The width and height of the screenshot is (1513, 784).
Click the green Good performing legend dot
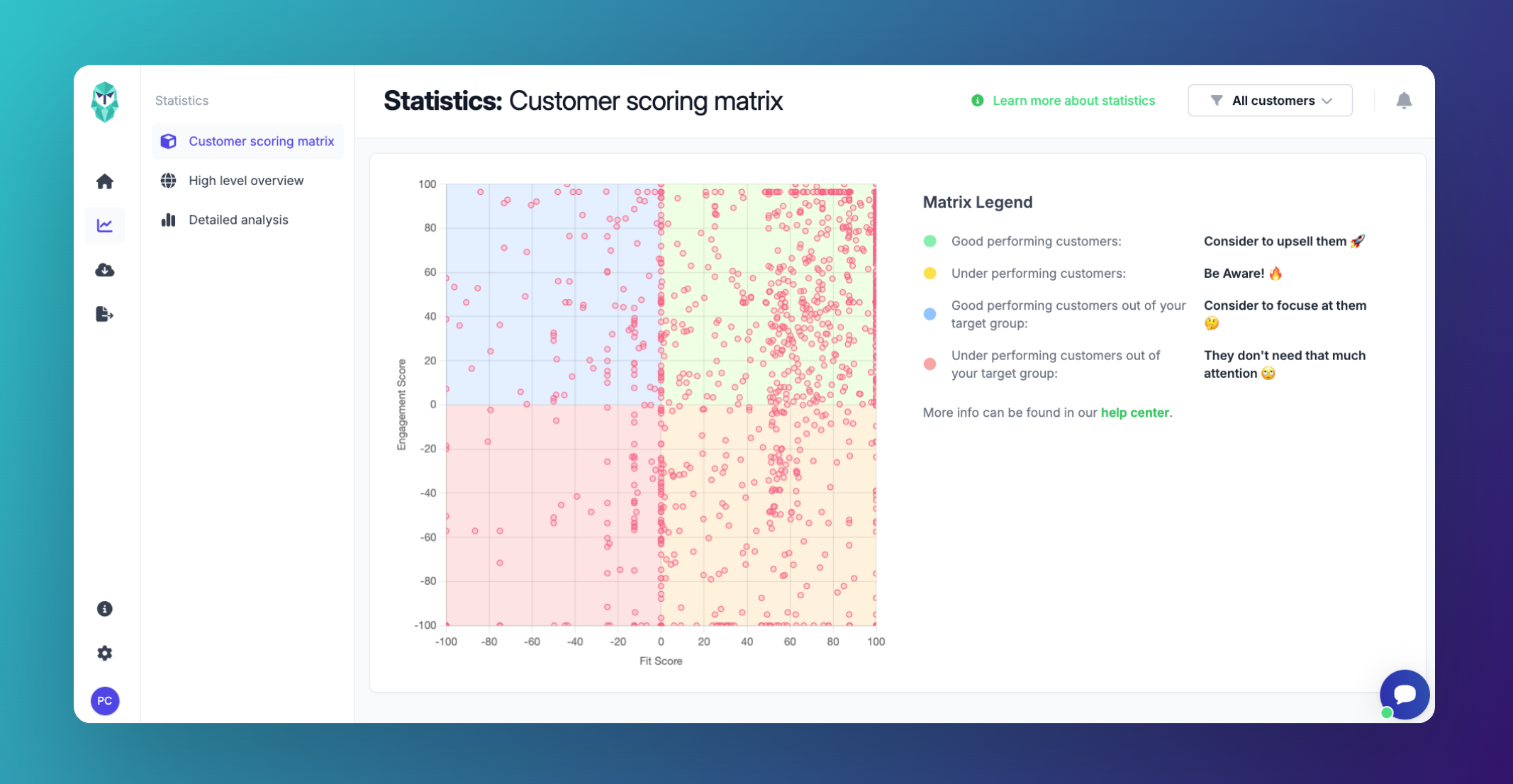(930, 241)
